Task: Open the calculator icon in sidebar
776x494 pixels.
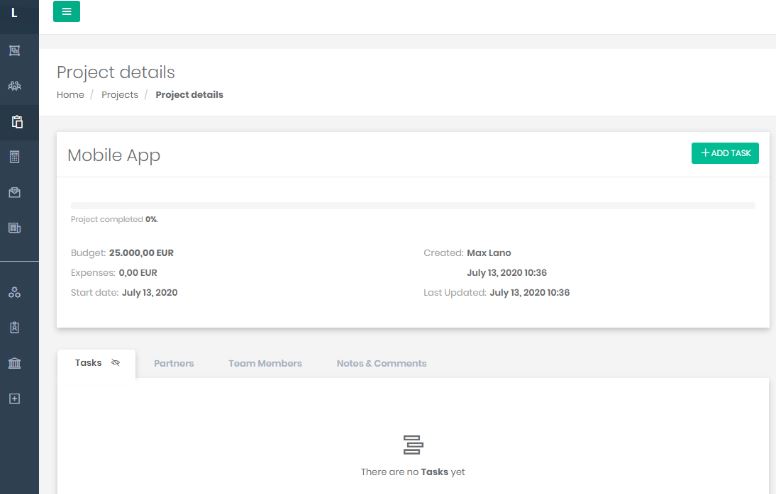Action: coord(14,157)
